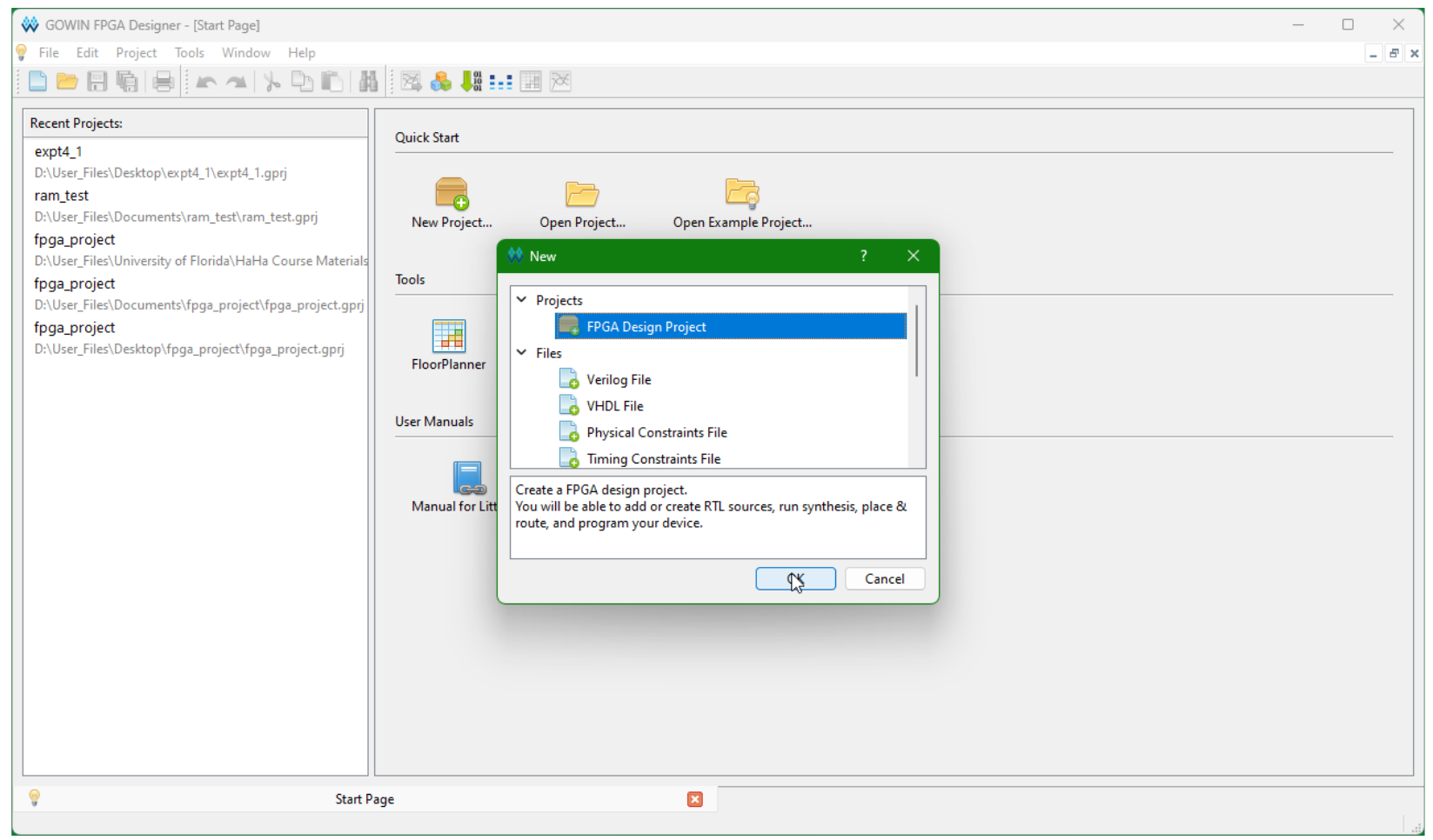Screen dimensions: 1433x840
Task: Click the Copy toolbar icon
Action: point(302,82)
